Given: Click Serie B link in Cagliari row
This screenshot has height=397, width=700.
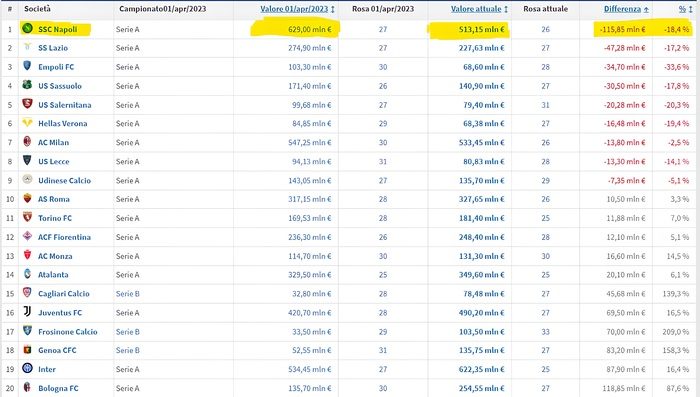Looking at the screenshot, I should click(128, 293).
